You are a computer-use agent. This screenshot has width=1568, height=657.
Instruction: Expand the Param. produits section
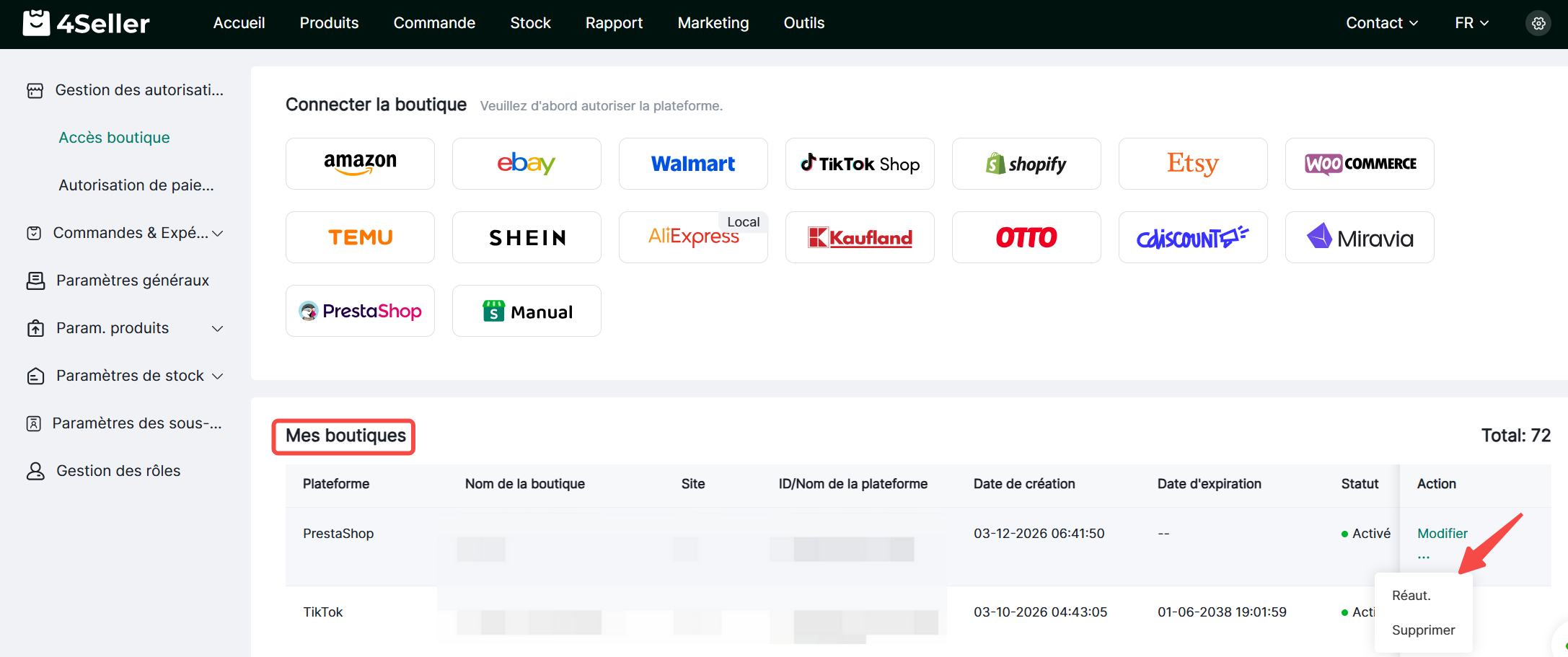124,328
